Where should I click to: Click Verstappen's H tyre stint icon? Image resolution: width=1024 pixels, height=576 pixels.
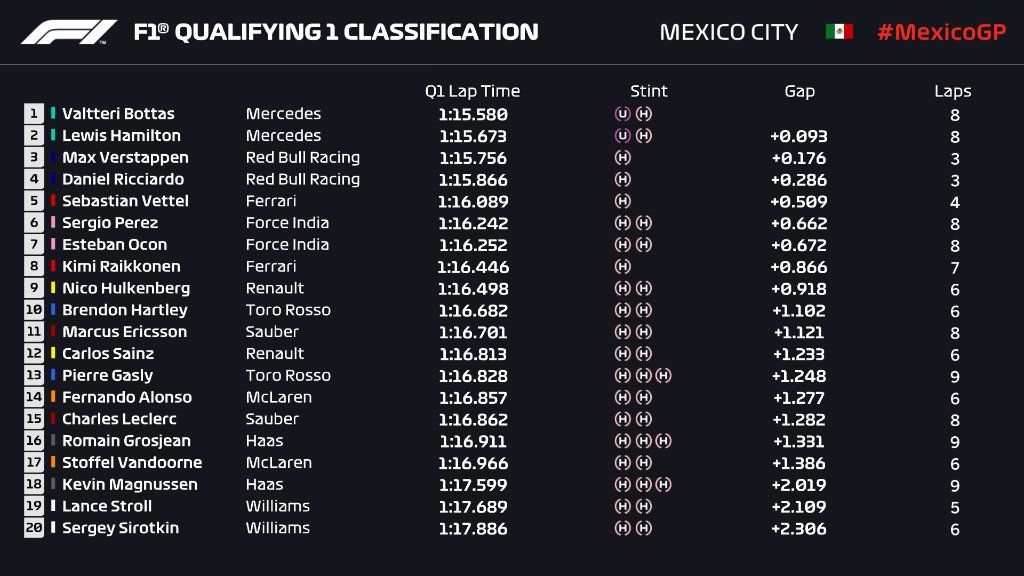(x=622, y=157)
